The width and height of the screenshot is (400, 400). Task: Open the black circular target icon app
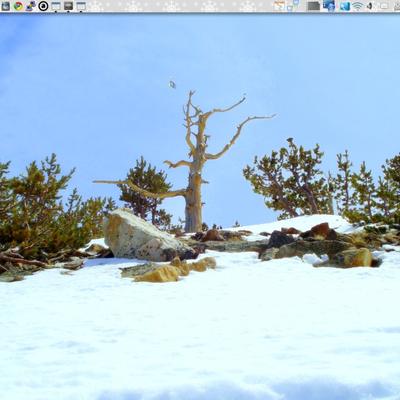(43, 6)
